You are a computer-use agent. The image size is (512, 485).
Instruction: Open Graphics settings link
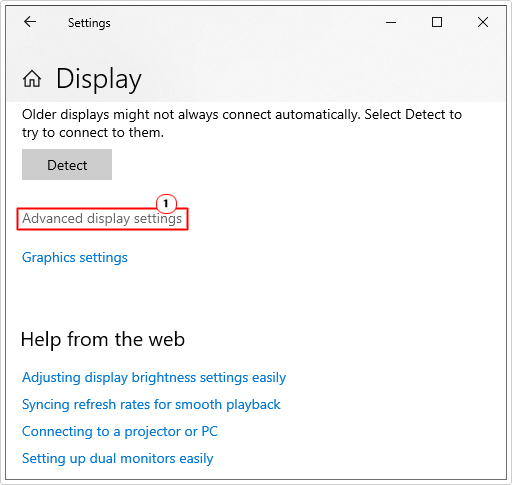[x=75, y=258]
